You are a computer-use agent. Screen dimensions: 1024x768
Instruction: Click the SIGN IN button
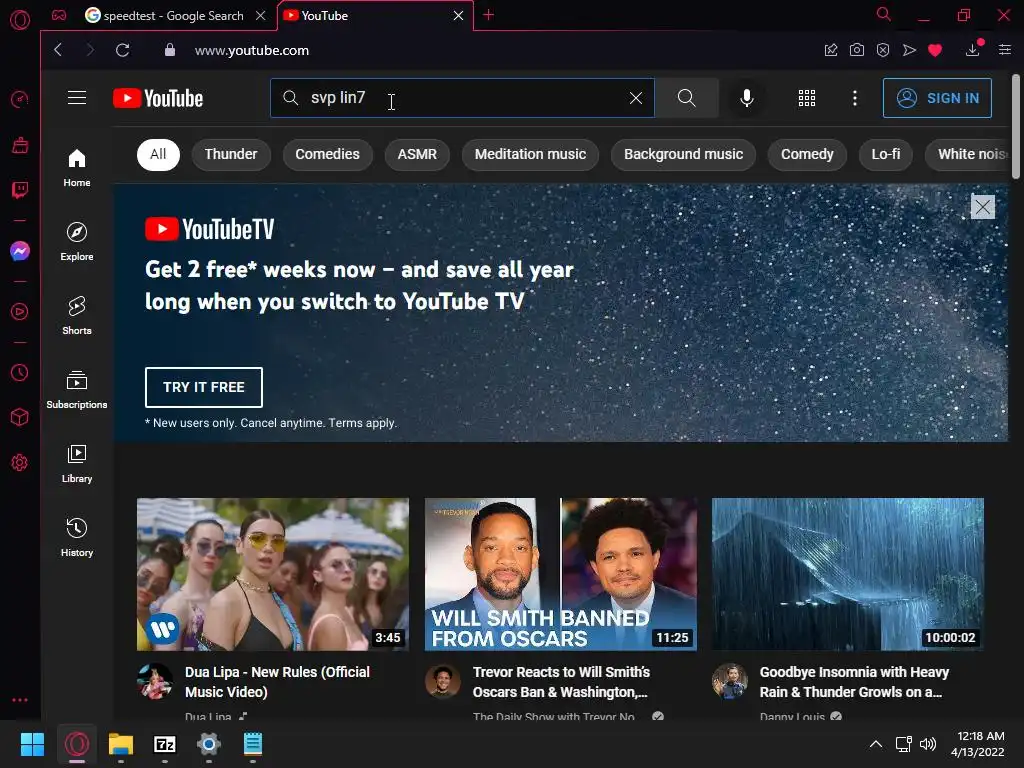[937, 98]
